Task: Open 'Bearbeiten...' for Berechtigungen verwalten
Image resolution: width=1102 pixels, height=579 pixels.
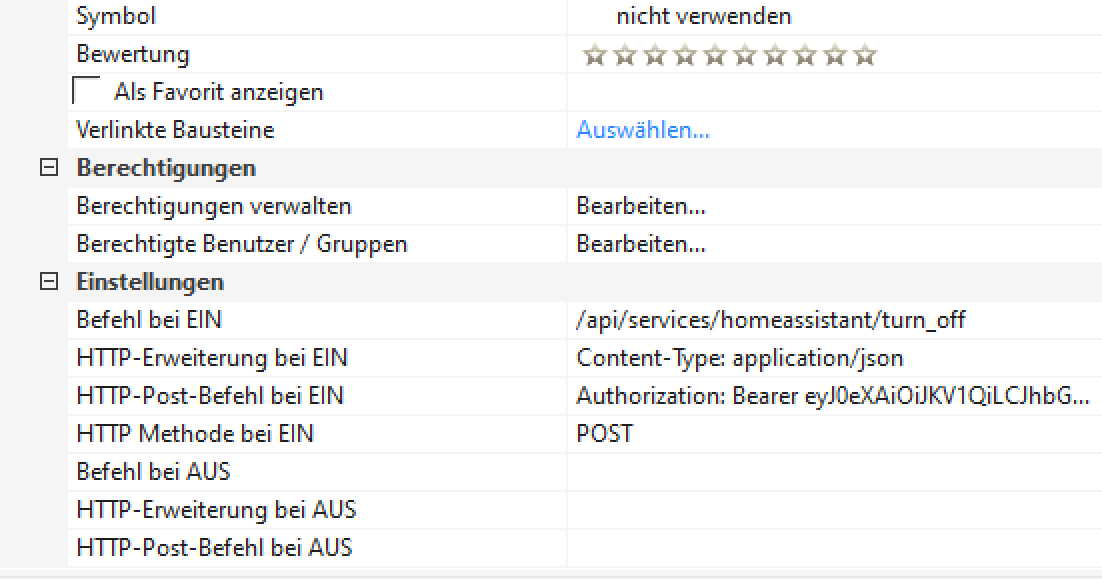Action: click(641, 206)
